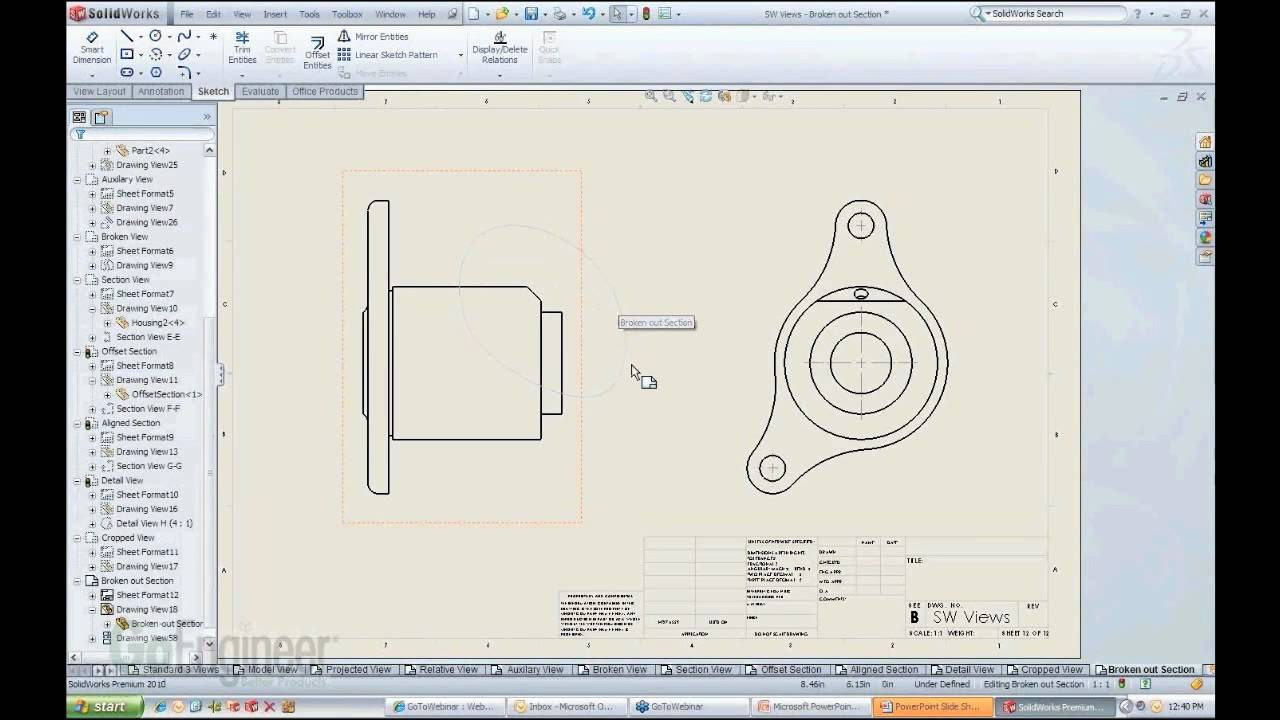
Task: Select the Slot sketch tool
Action: pyautogui.click(x=126, y=72)
